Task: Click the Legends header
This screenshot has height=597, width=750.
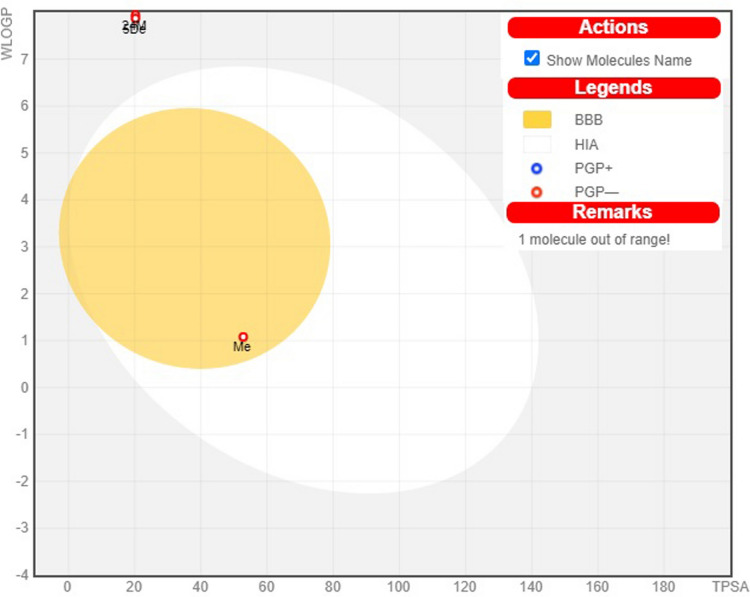Action: click(614, 88)
